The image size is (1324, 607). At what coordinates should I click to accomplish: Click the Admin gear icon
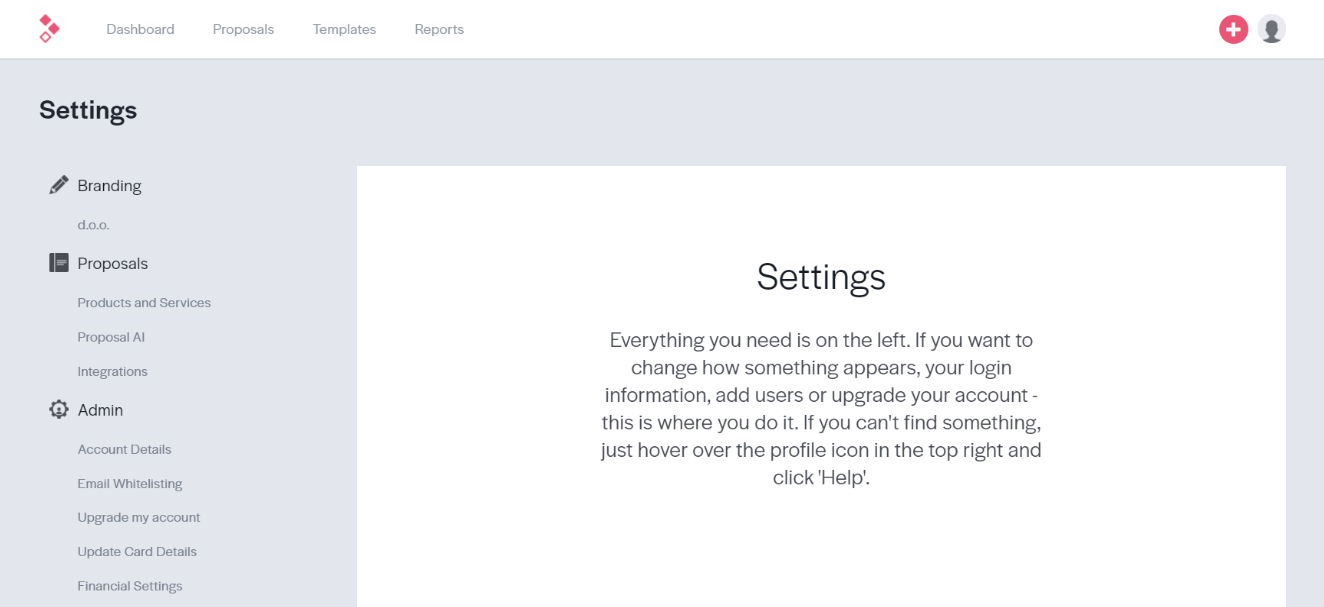click(59, 410)
